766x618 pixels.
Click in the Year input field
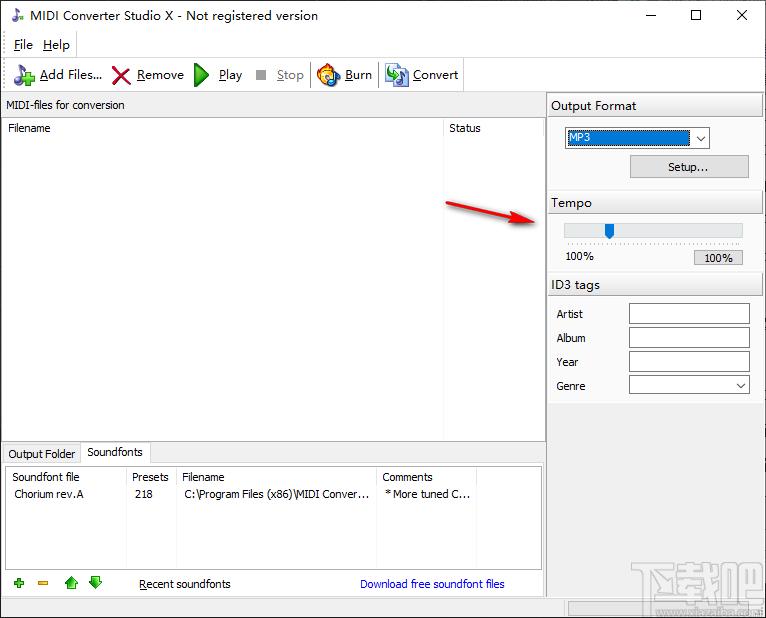click(689, 362)
